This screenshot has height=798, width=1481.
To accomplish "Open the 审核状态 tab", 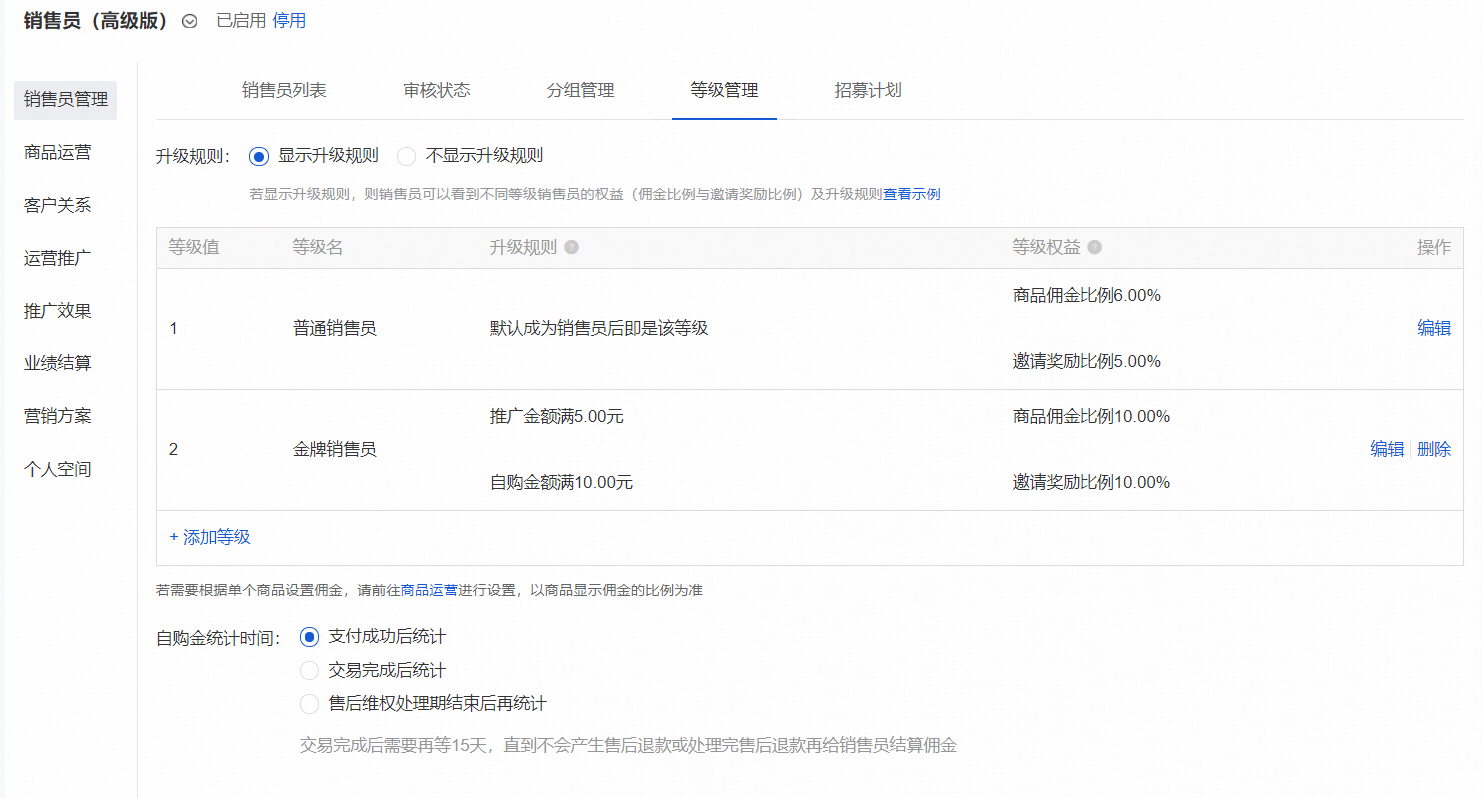I will (437, 91).
